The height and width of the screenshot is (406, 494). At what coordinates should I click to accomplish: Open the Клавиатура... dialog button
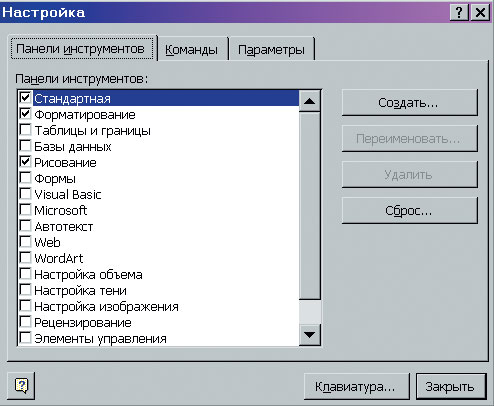point(356,387)
